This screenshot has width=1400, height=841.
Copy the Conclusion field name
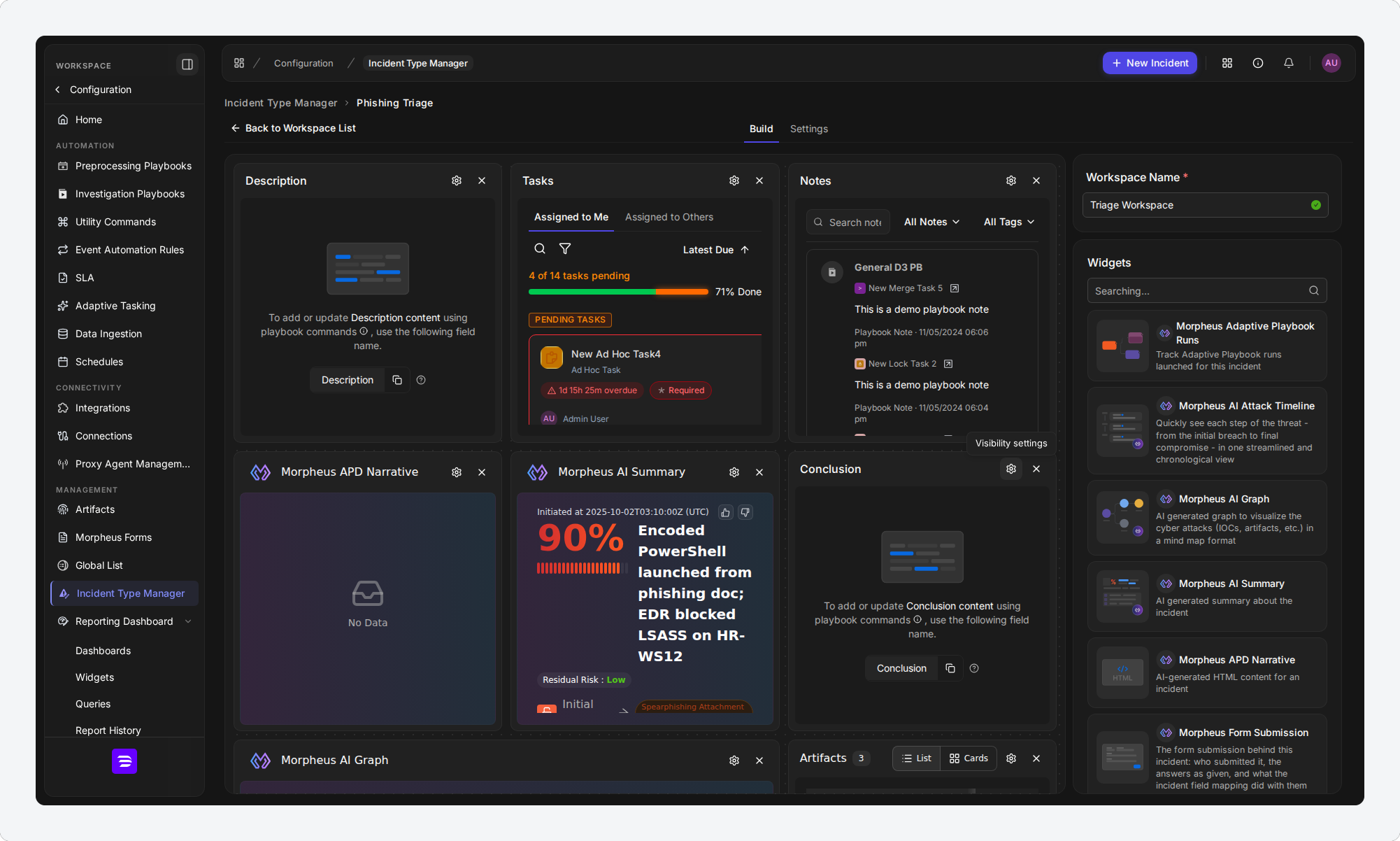pos(950,668)
